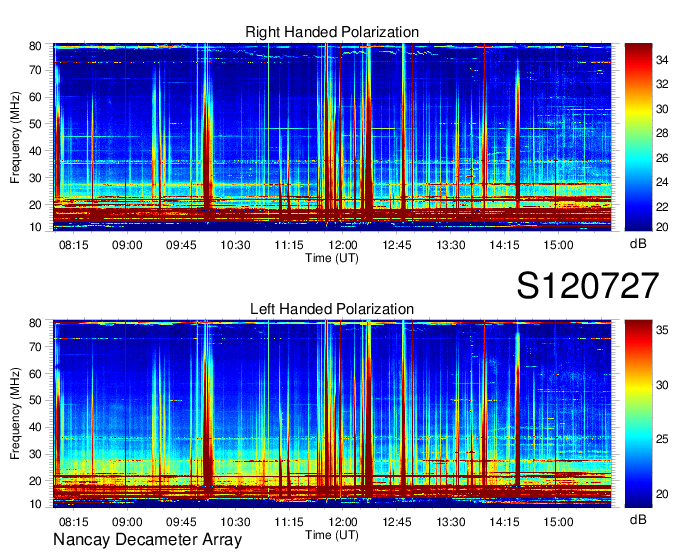This screenshot has width=680, height=552.
Task: Click the dB unit label under top colorbar
Action: (x=638, y=244)
